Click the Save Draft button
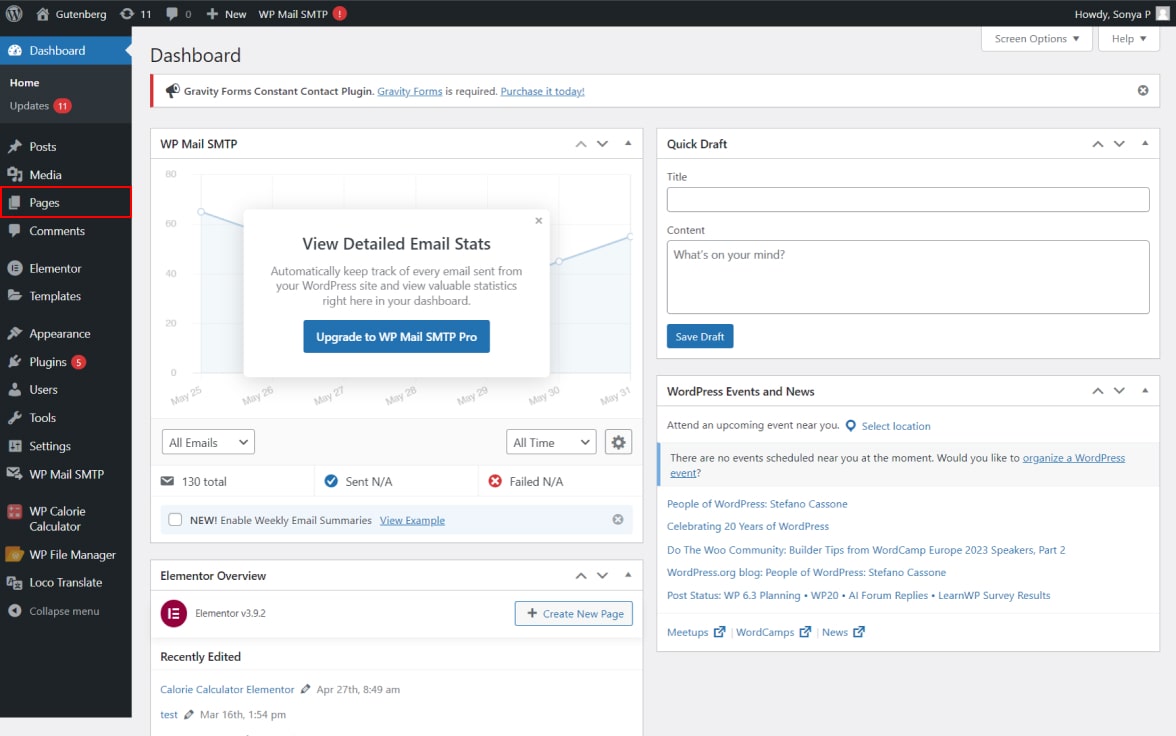 pyautogui.click(x=700, y=337)
